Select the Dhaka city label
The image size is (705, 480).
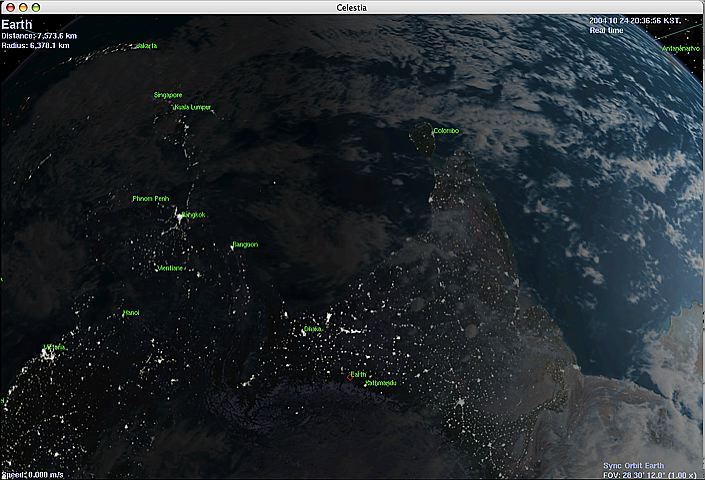(313, 329)
